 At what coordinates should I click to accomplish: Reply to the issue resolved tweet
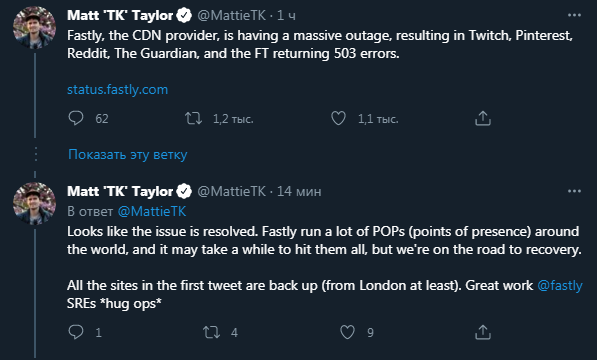coord(76,332)
